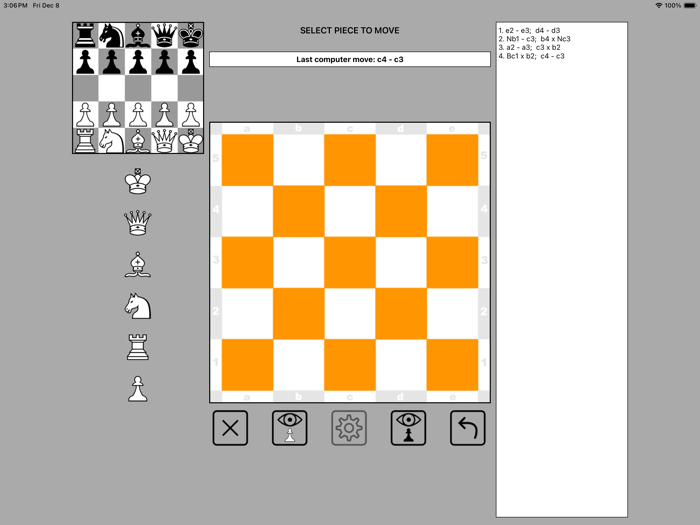Click the 'Last computer move: c4 - c3' field

(350, 59)
